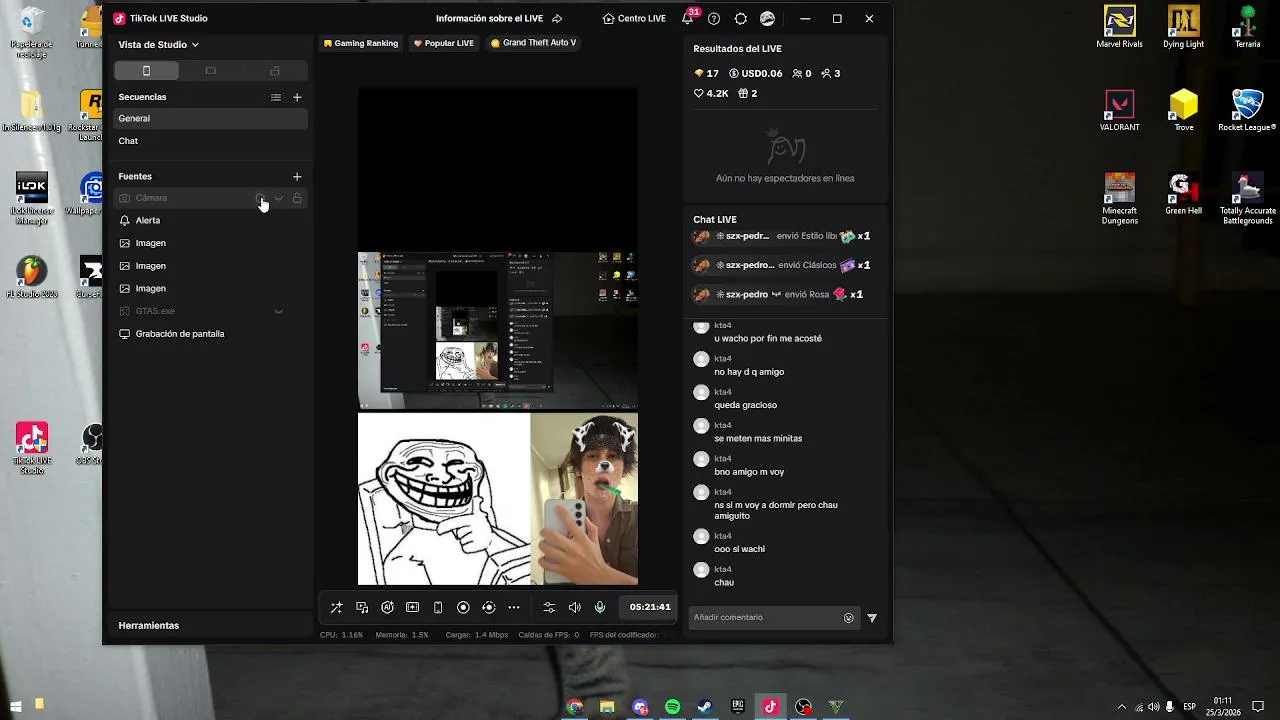Open the help question mark icon
The image size is (1280, 720).
(x=714, y=18)
